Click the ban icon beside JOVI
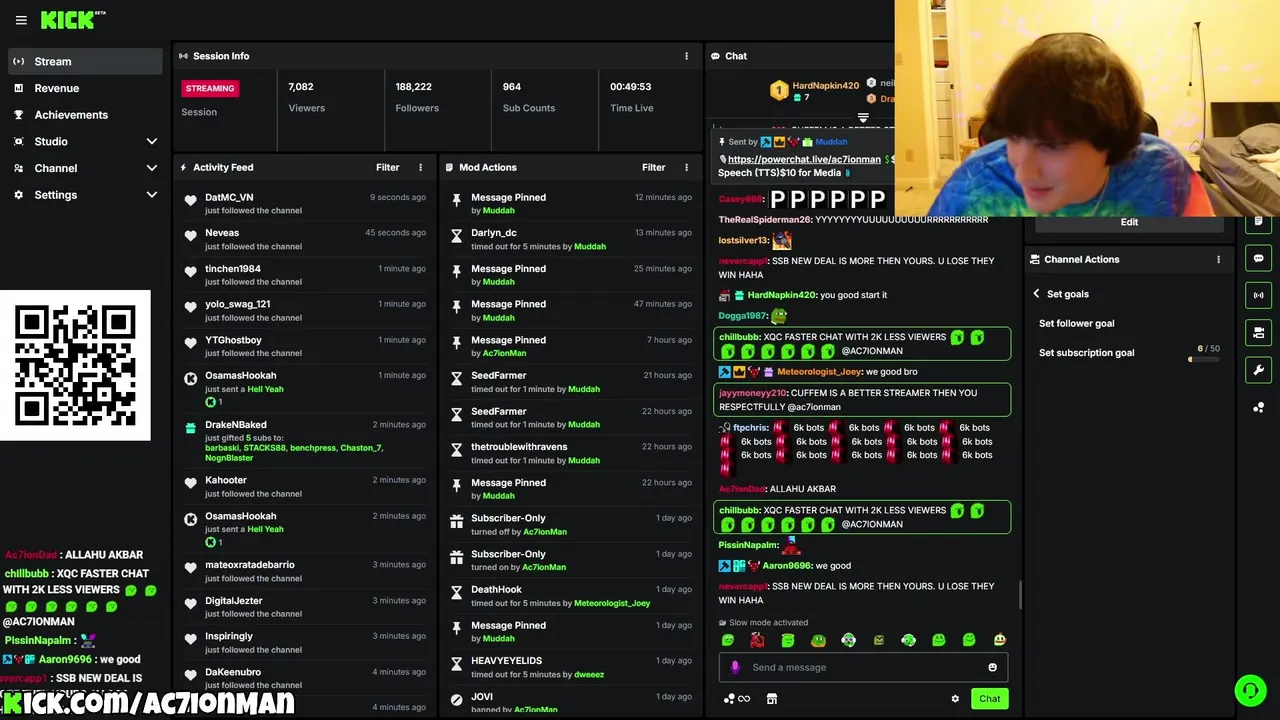Screen dimensions: 1280x720 click(x=456, y=700)
